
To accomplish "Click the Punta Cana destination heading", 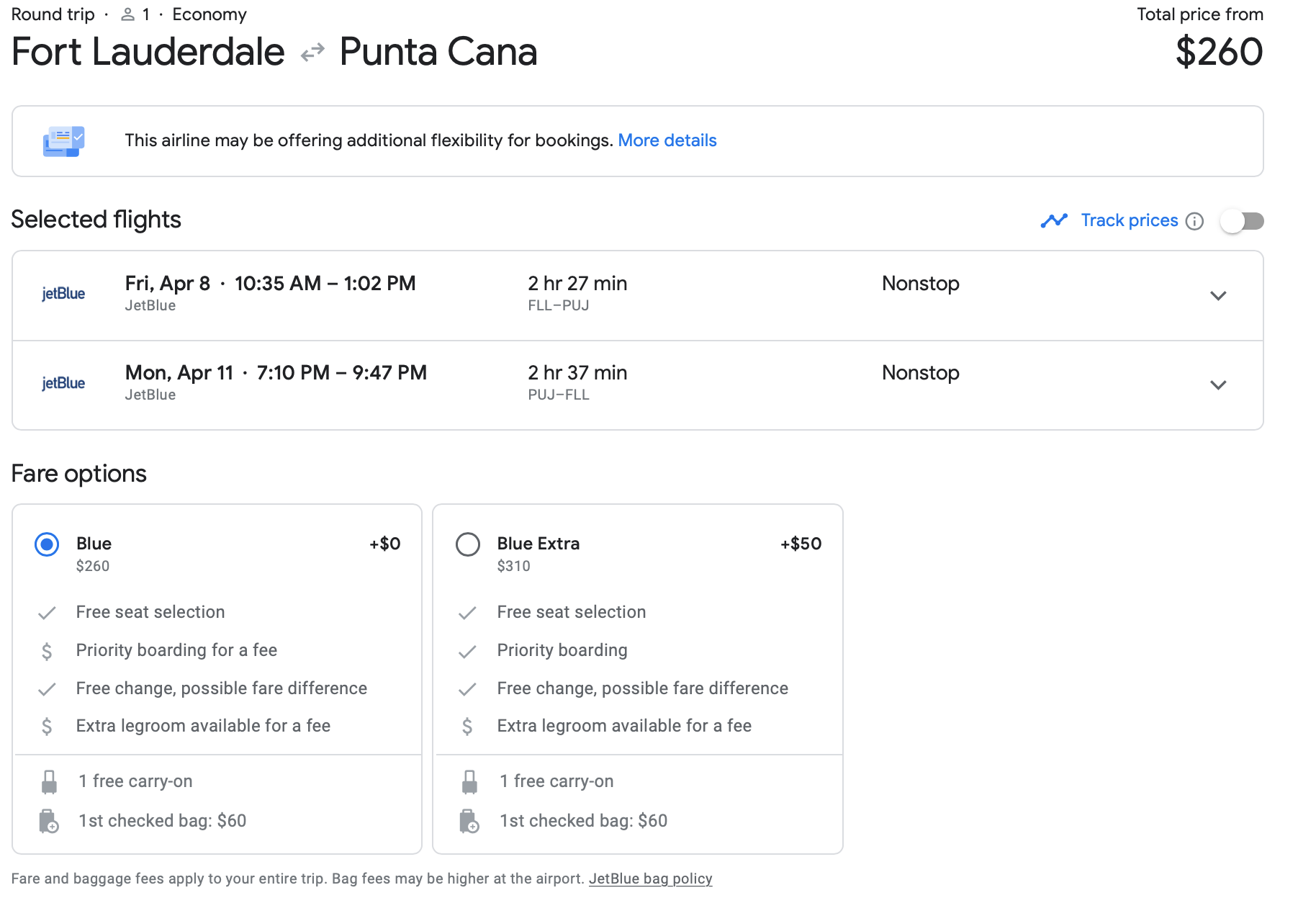I will coord(438,52).
